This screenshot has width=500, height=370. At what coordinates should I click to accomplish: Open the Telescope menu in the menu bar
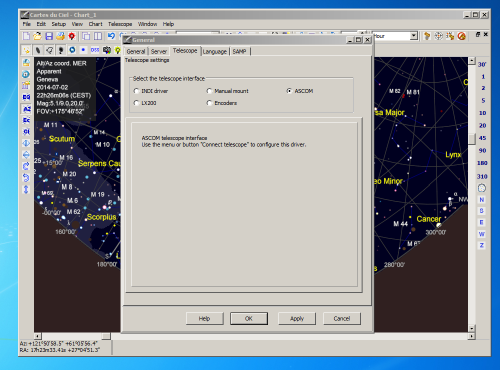120,24
